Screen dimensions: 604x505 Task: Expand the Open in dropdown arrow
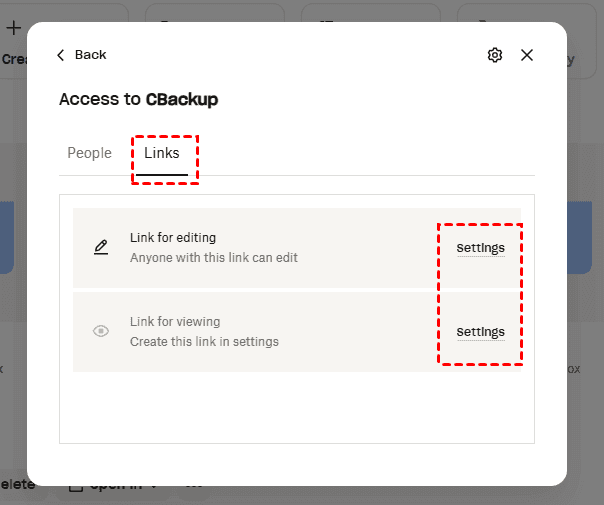coord(155,487)
